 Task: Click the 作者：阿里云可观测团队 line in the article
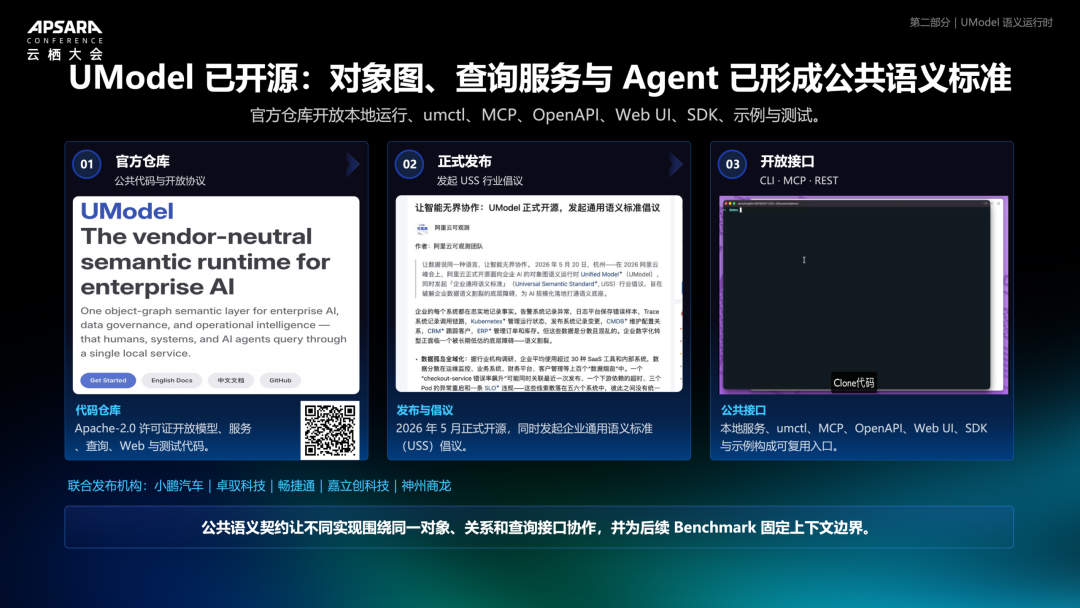coord(449,247)
